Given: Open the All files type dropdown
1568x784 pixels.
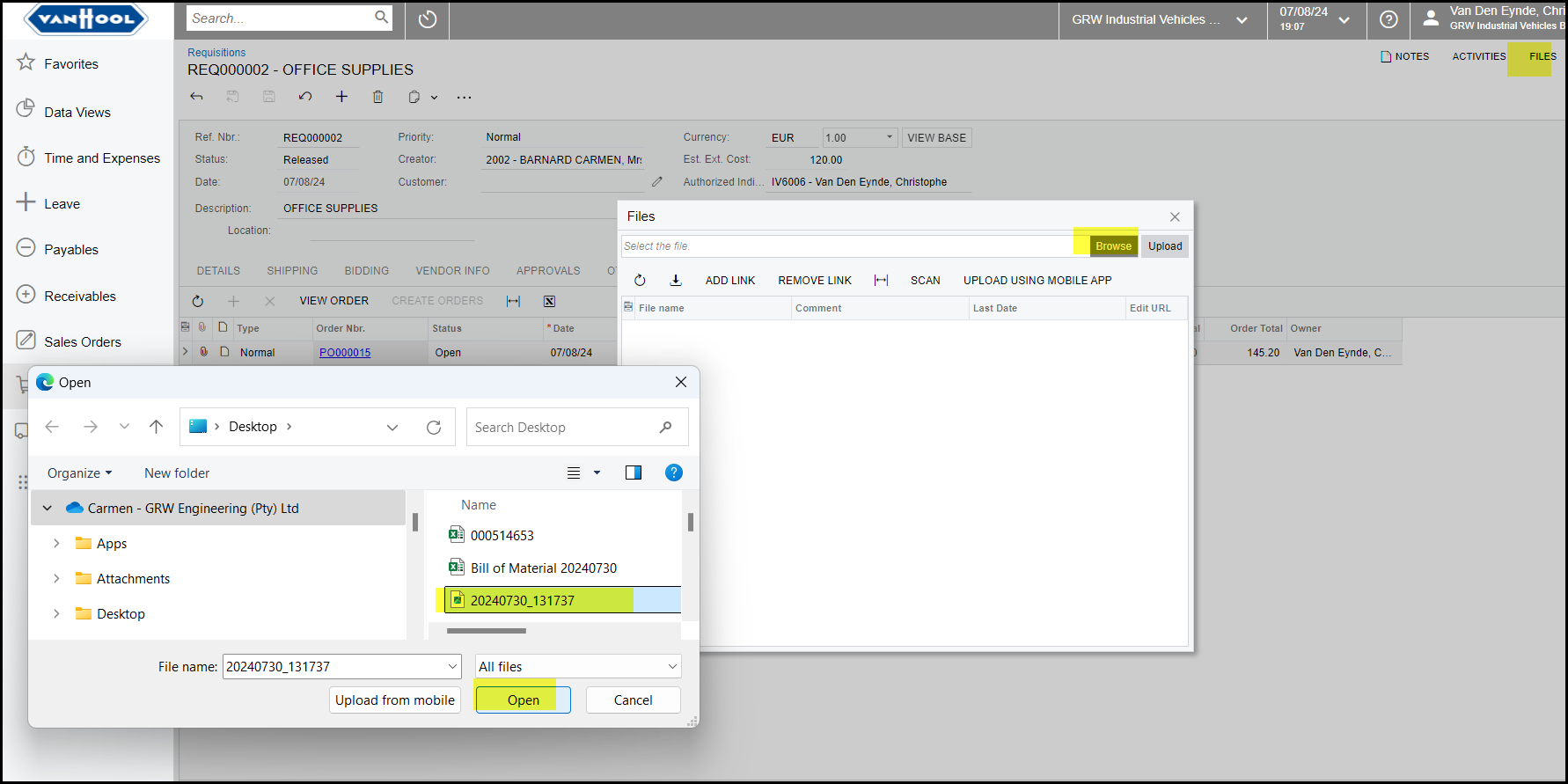Looking at the screenshot, I should (x=578, y=667).
